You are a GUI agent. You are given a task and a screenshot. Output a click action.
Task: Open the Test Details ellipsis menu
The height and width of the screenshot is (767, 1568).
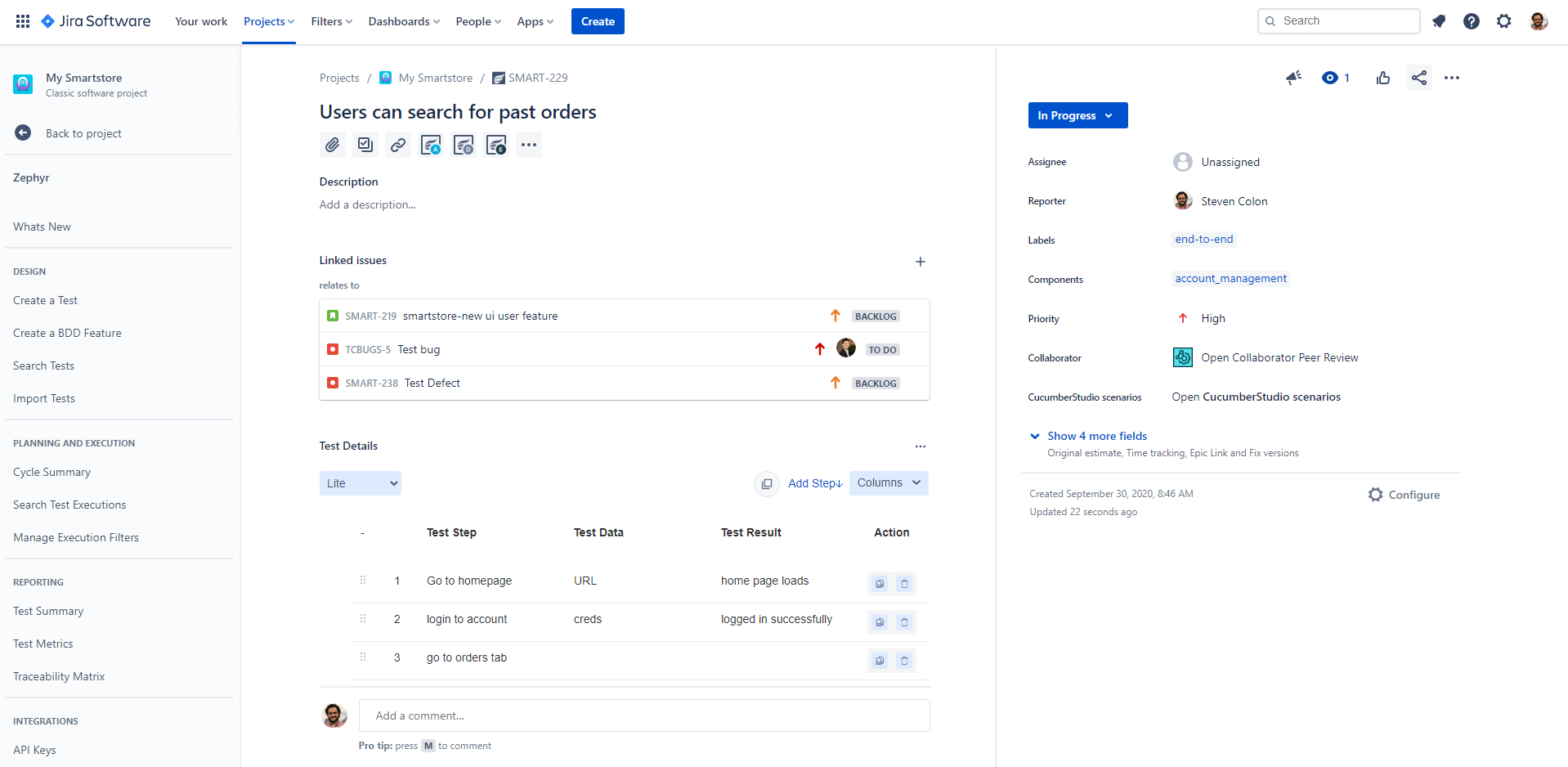(921, 446)
